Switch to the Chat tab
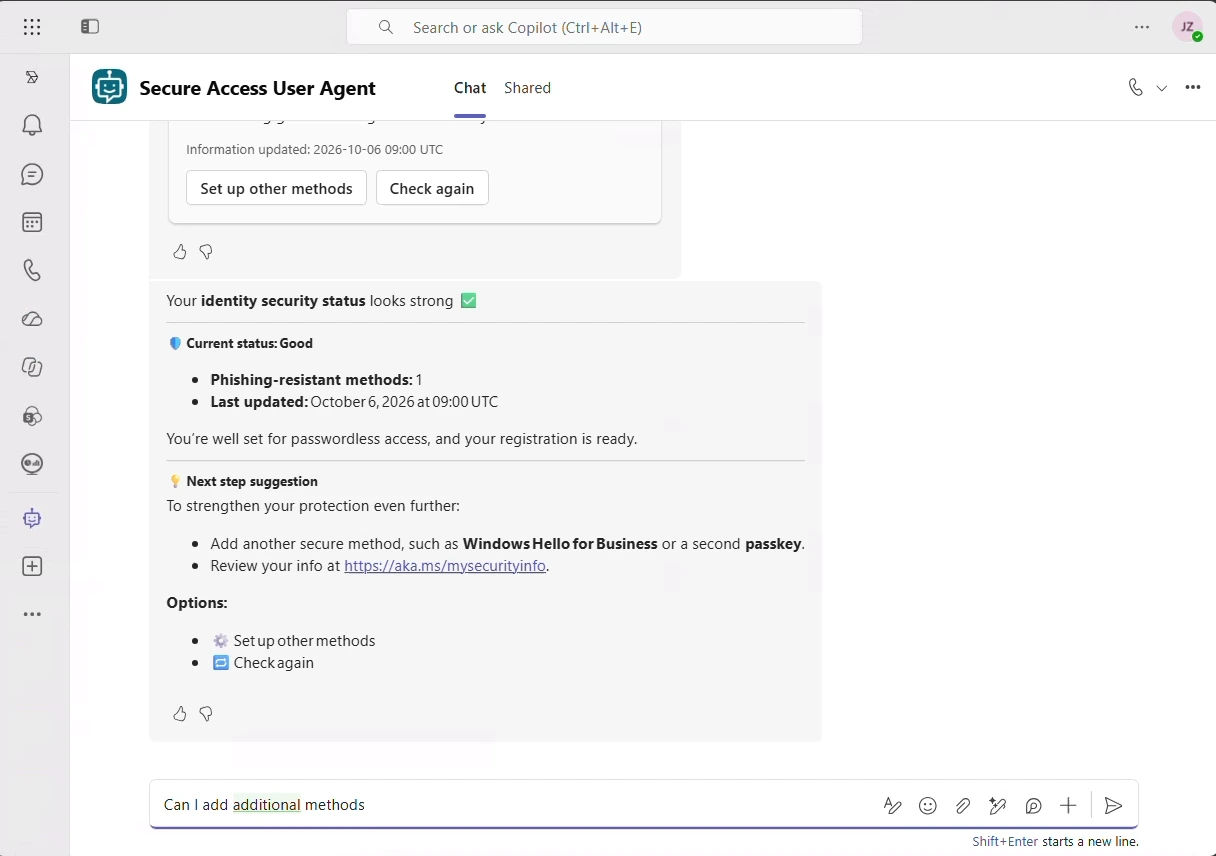This screenshot has width=1216, height=856. click(470, 88)
